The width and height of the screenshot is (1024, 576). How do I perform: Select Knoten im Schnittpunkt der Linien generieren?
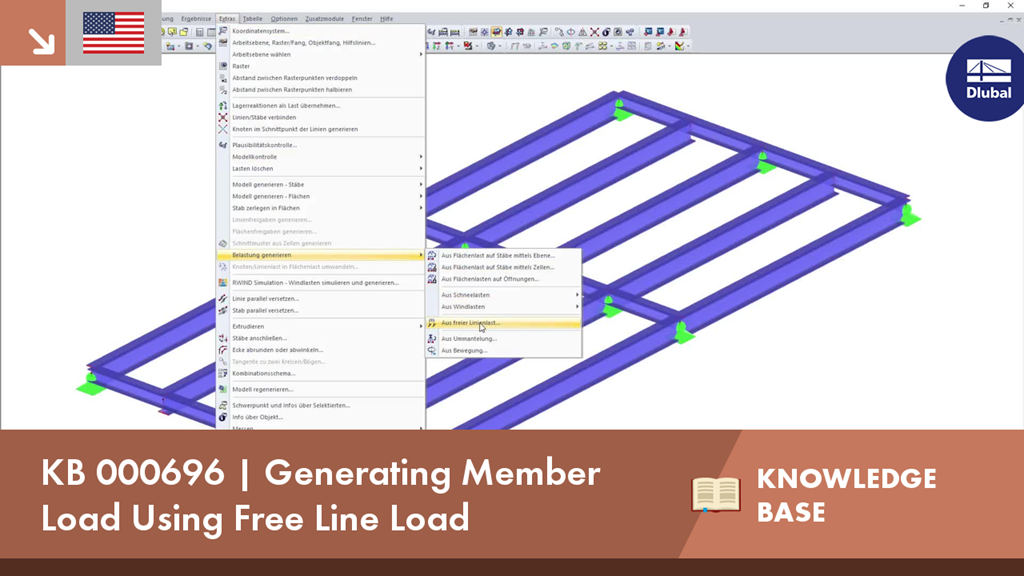pos(320,129)
